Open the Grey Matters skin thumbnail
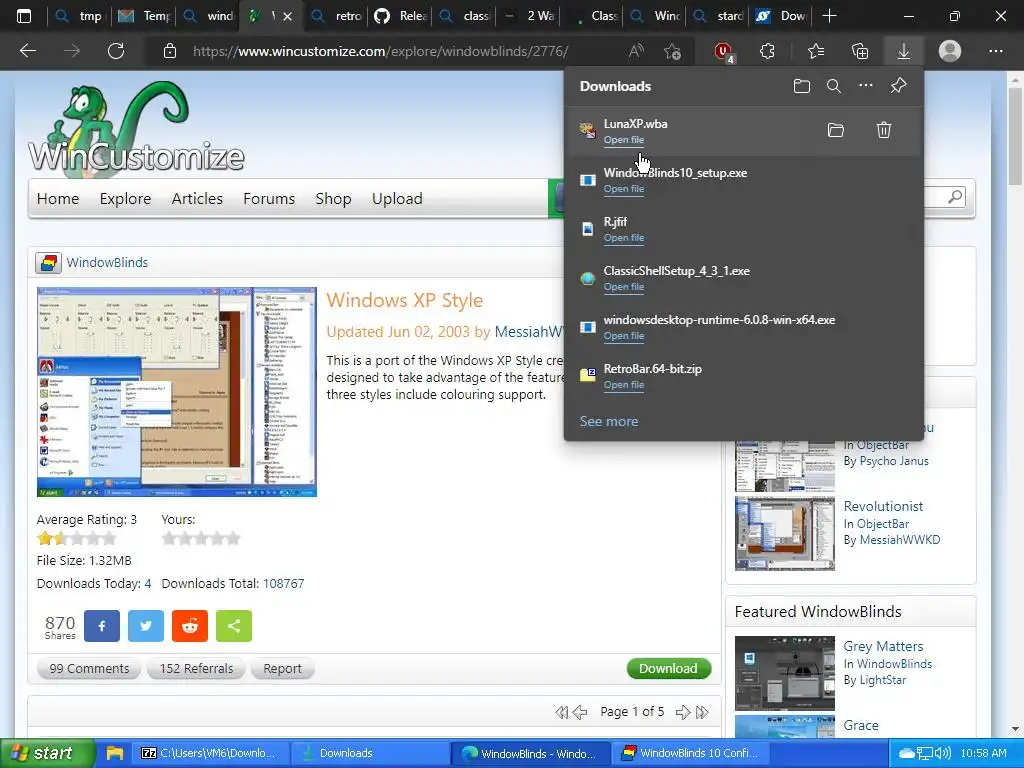This screenshot has height=768, width=1024. (784, 673)
